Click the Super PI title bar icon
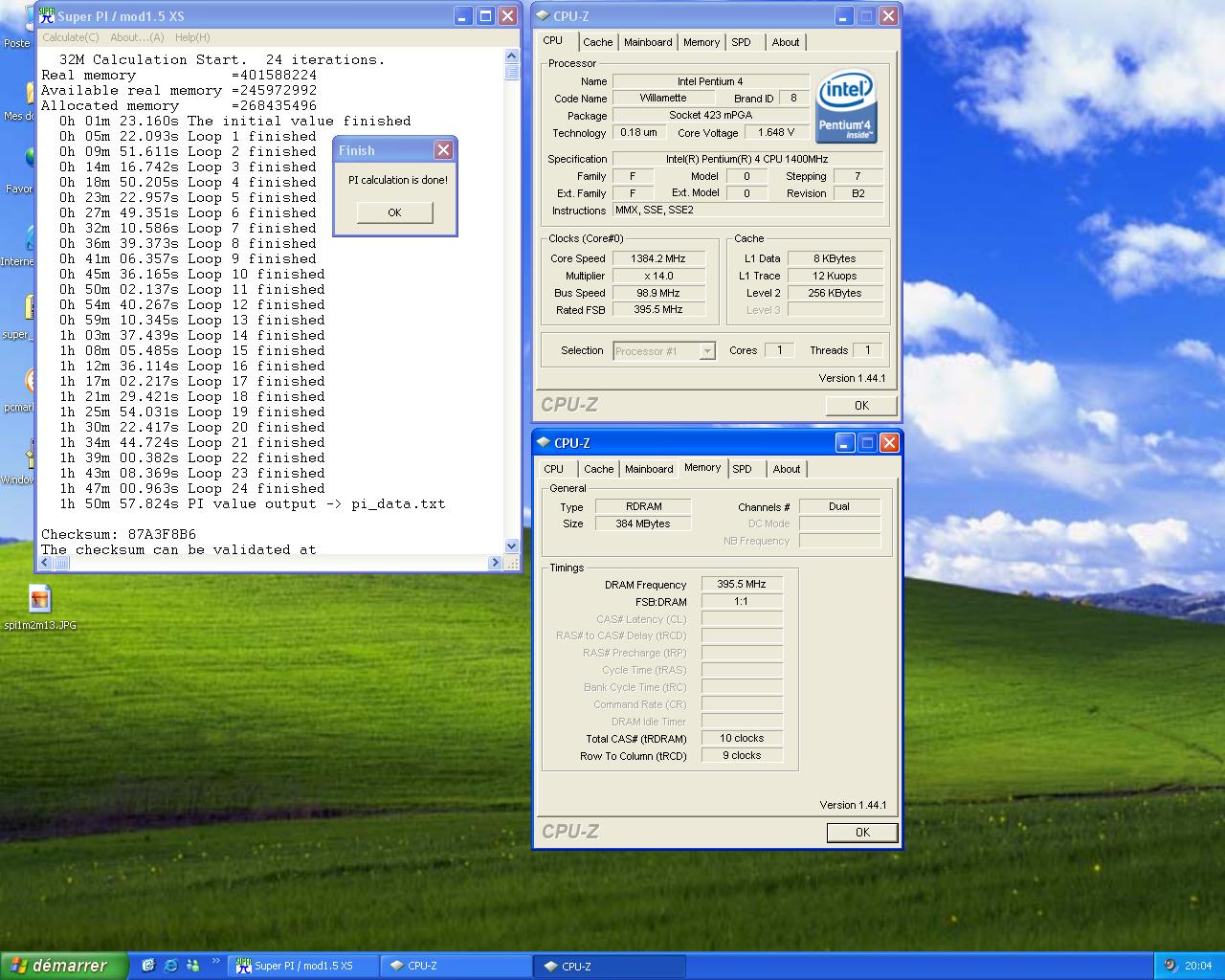The height and width of the screenshot is (980, 1225). (x=46, y=15)
